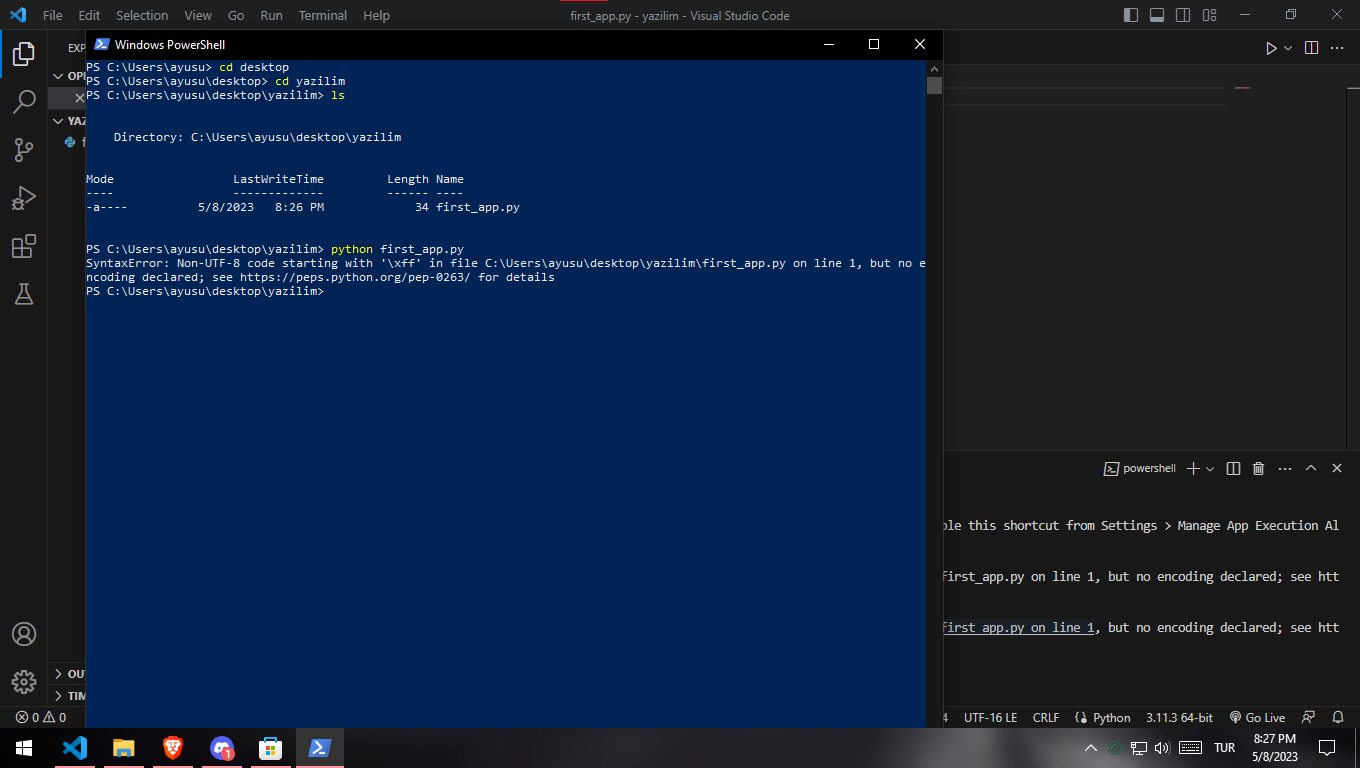Click the Python file icon in the explorer tree
The image size is (1360, 768).
(70, 142)
